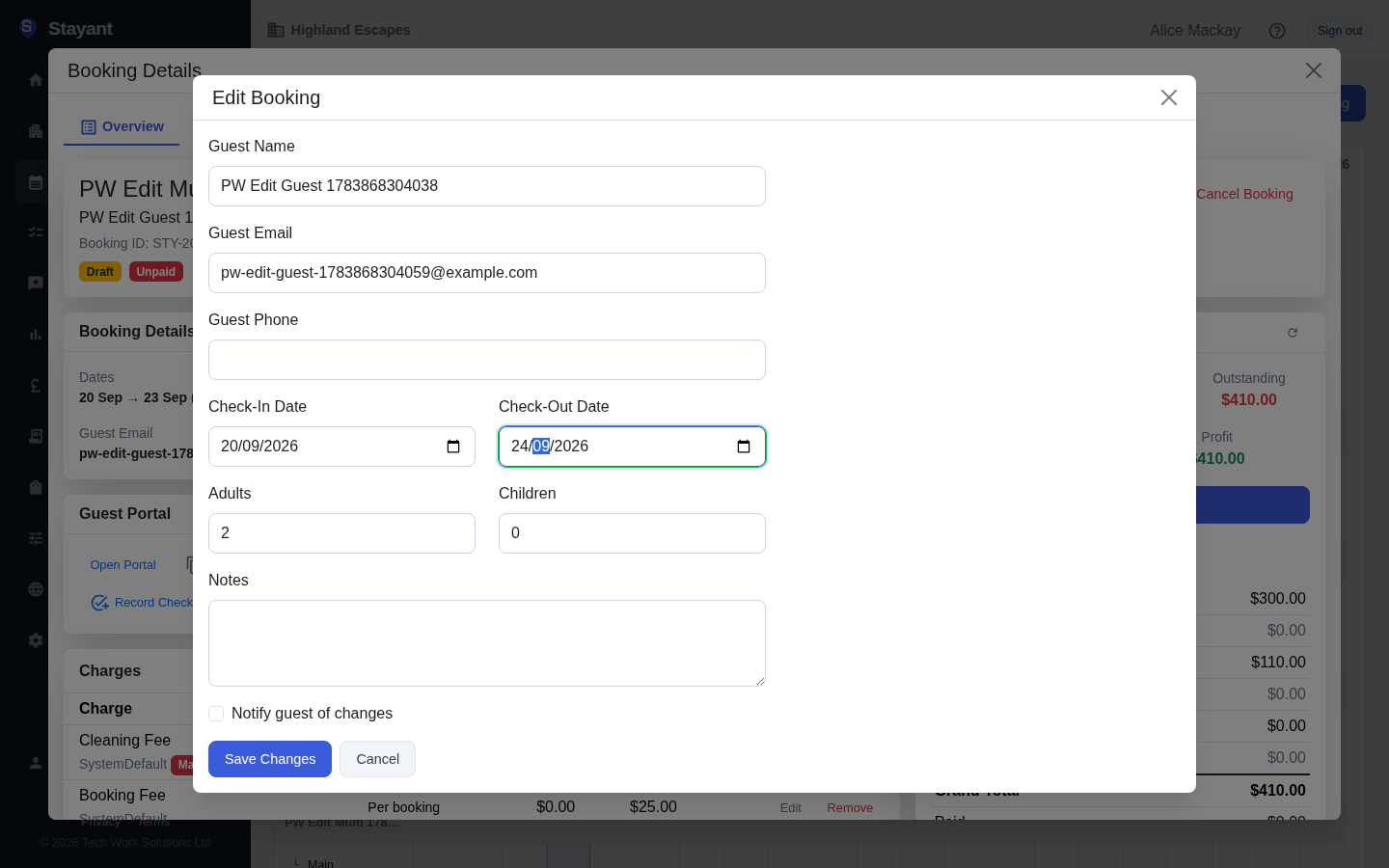Screen dimensions: 1389x868
Task: Open the globe icon in the sidebar
Action: click(x=36, y=589)
